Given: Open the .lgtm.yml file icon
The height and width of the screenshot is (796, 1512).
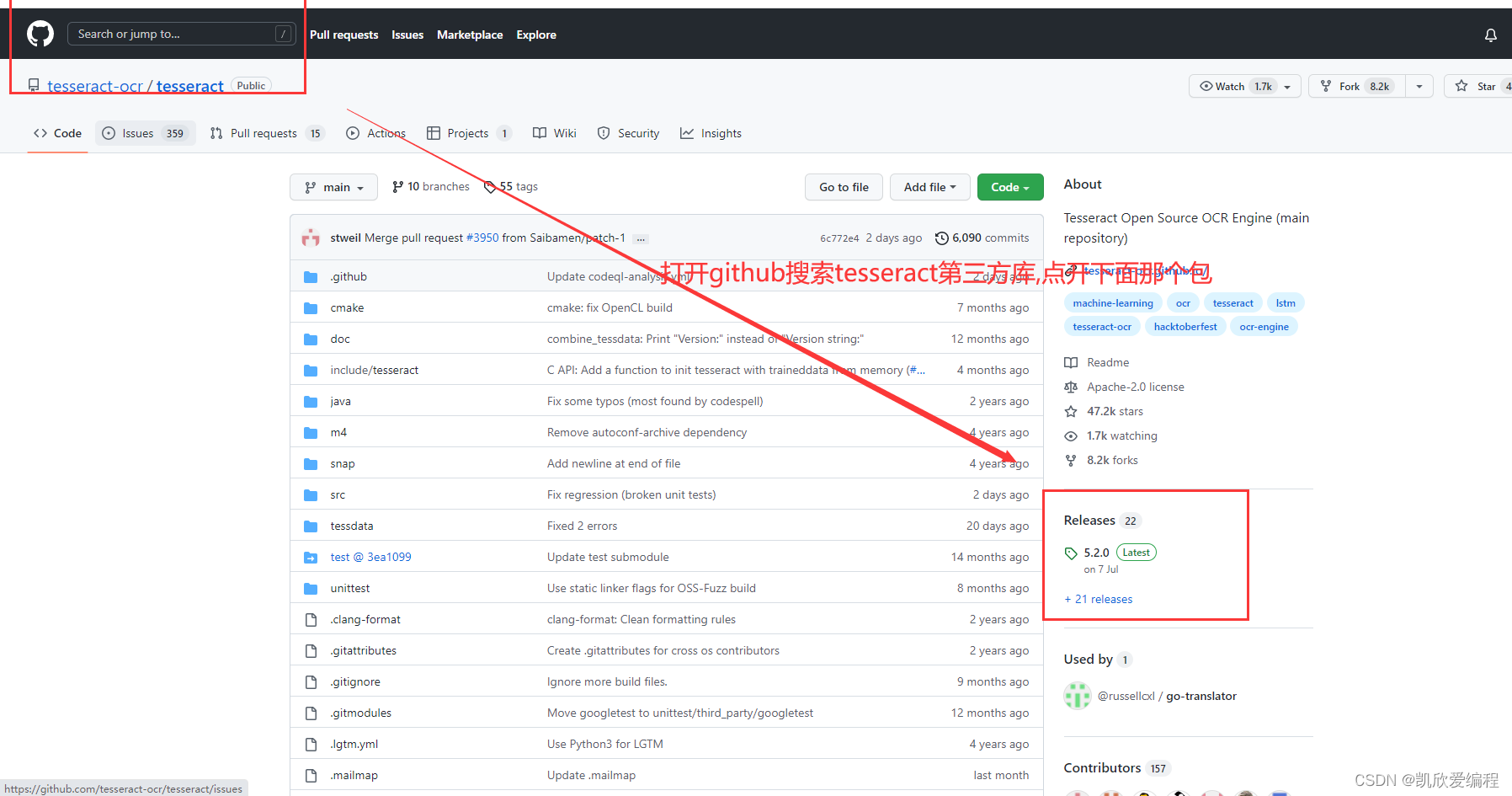Looking at the screenshot, I should point(311,745).
